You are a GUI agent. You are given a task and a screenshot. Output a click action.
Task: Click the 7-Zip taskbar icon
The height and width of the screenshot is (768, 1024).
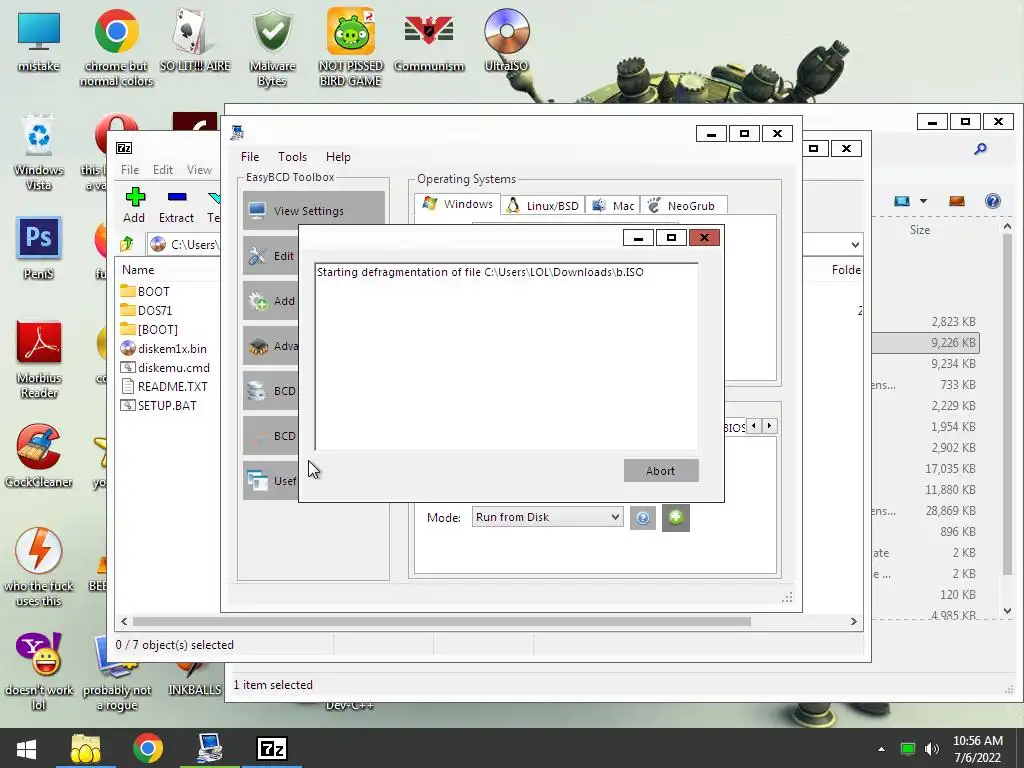click(272, 748)
